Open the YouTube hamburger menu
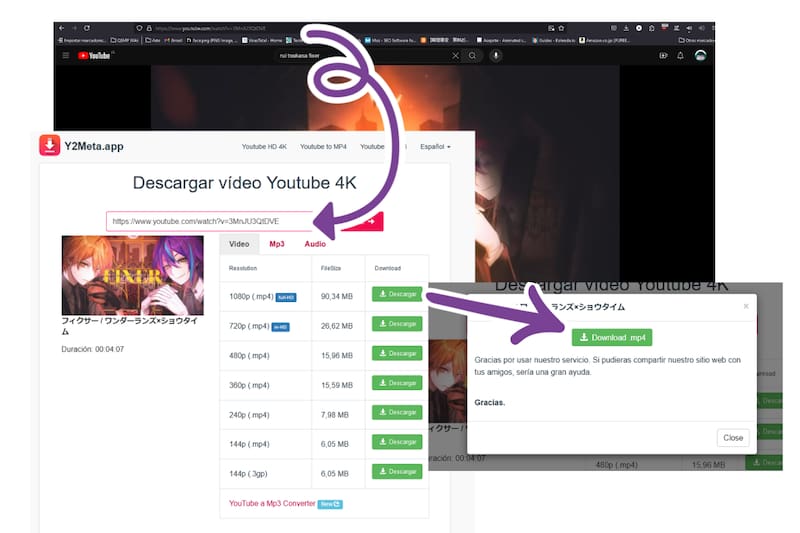 tap(66, 55)
